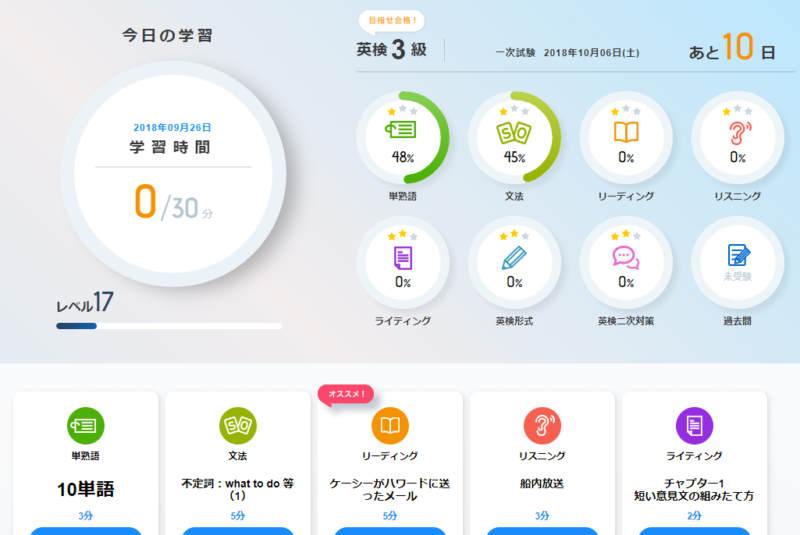
Task: Click the 英検形式 label
Action: [x=514, y=321]
